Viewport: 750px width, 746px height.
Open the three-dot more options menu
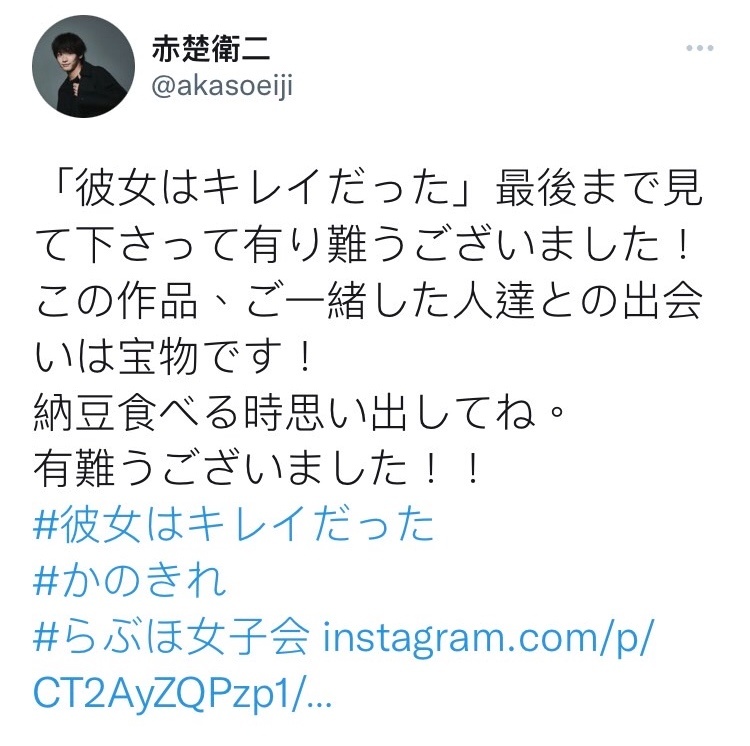[700, 48]
